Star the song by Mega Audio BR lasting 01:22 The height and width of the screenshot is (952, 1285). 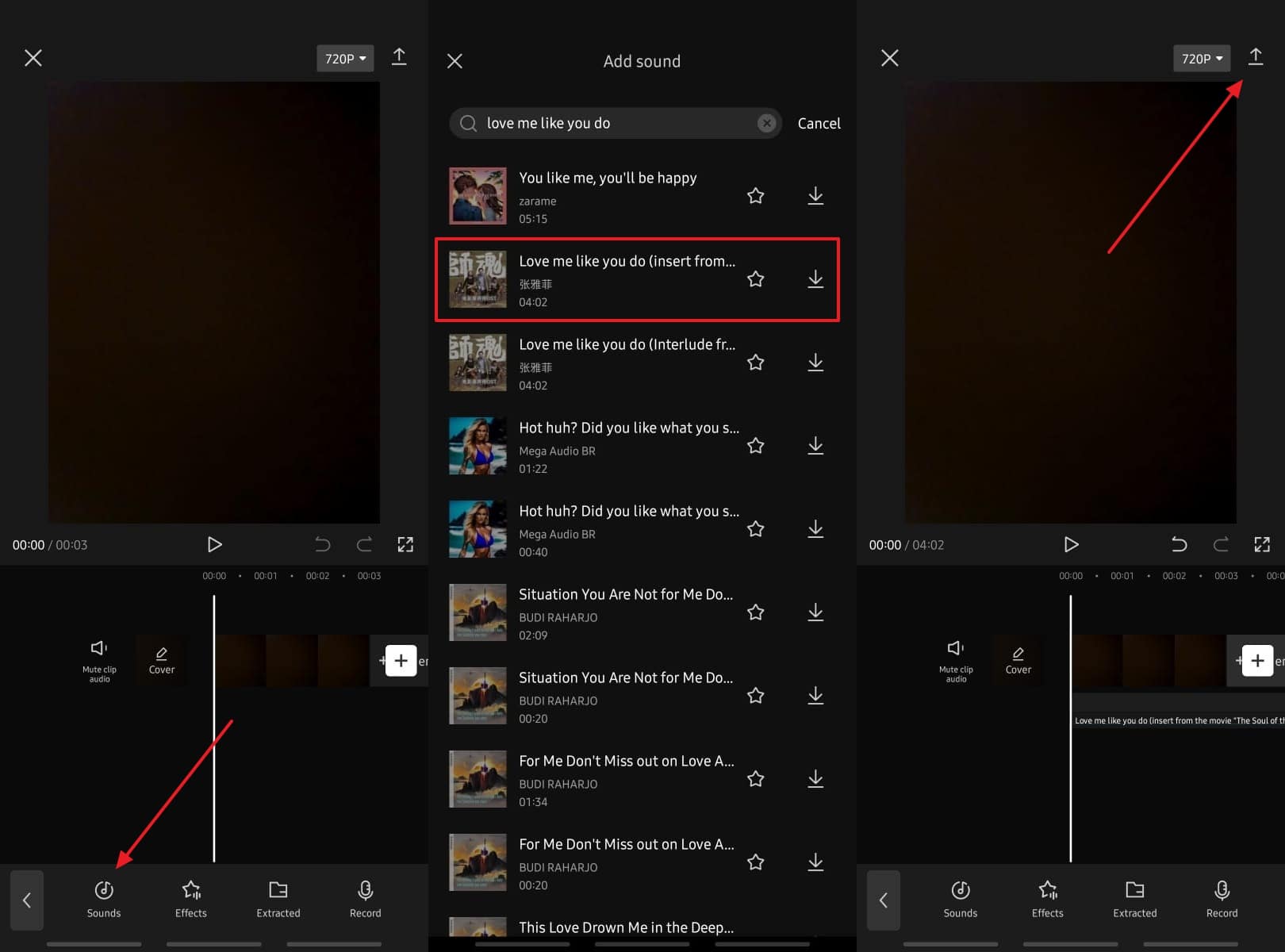click(755, 445)
